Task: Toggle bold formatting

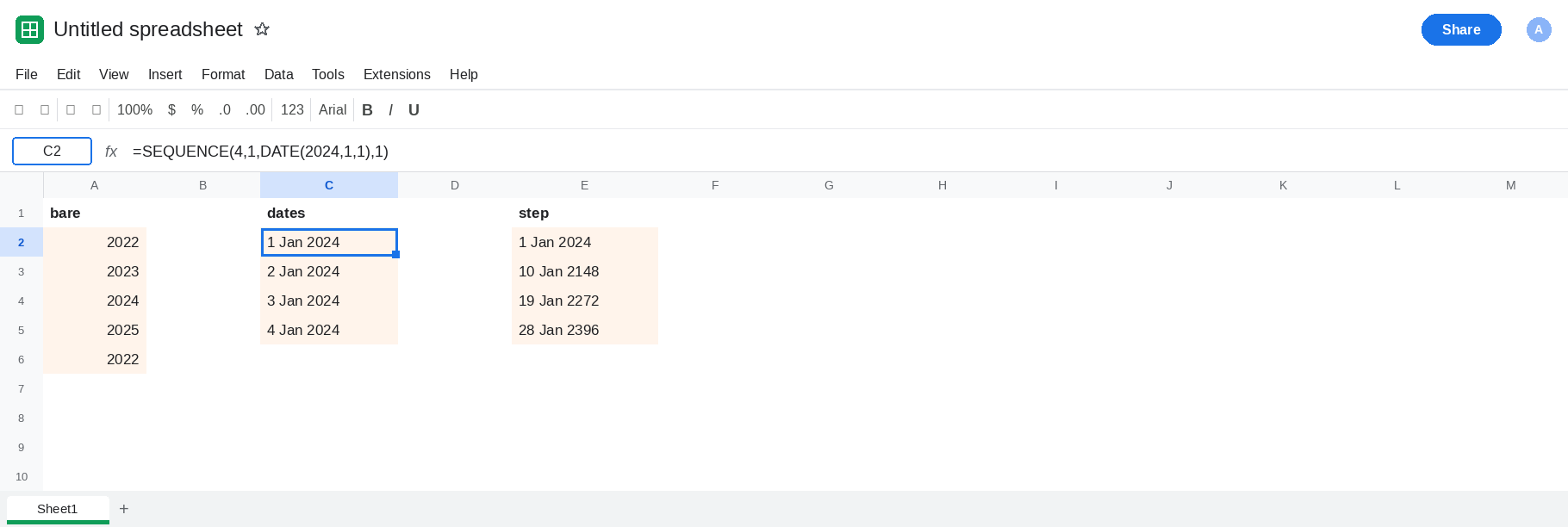Action: click(367, 110)
